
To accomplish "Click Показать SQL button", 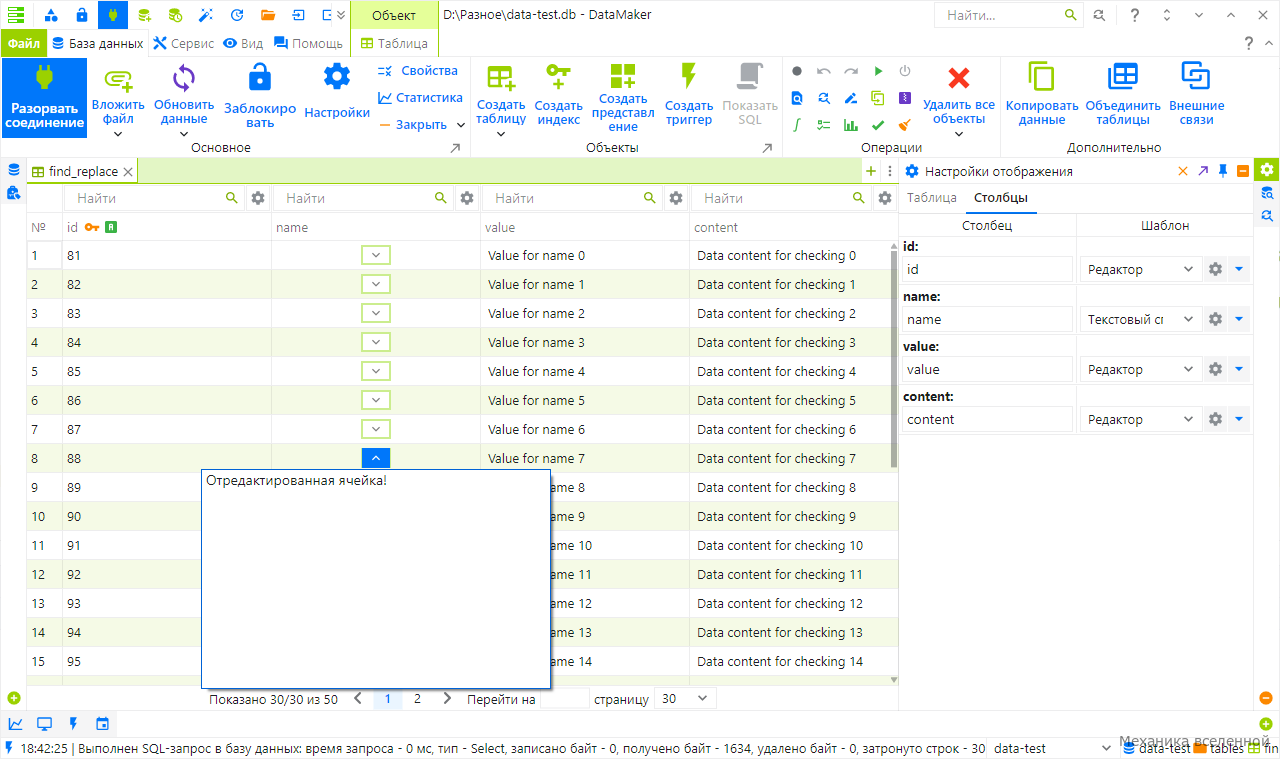I will (x=750, y=97).
